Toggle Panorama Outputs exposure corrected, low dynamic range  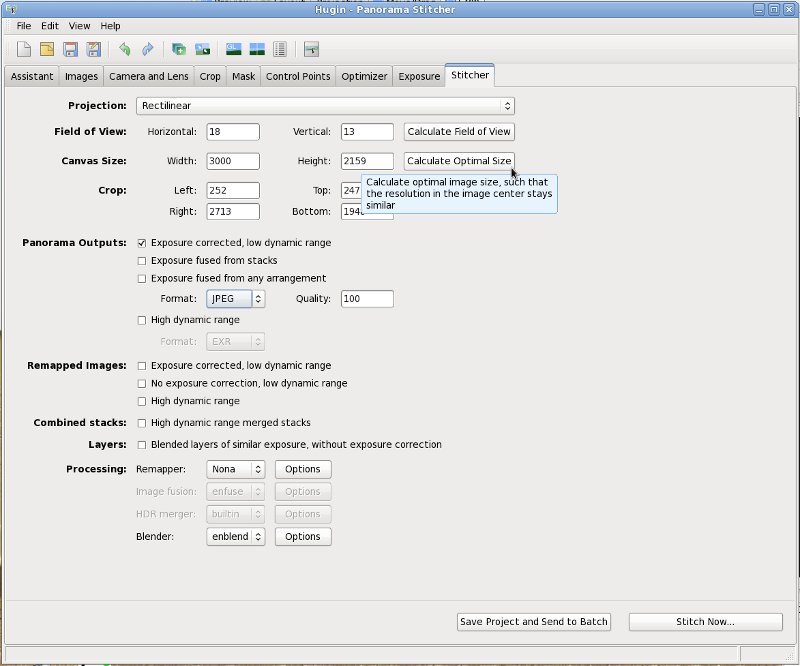(x=142, y=243)
